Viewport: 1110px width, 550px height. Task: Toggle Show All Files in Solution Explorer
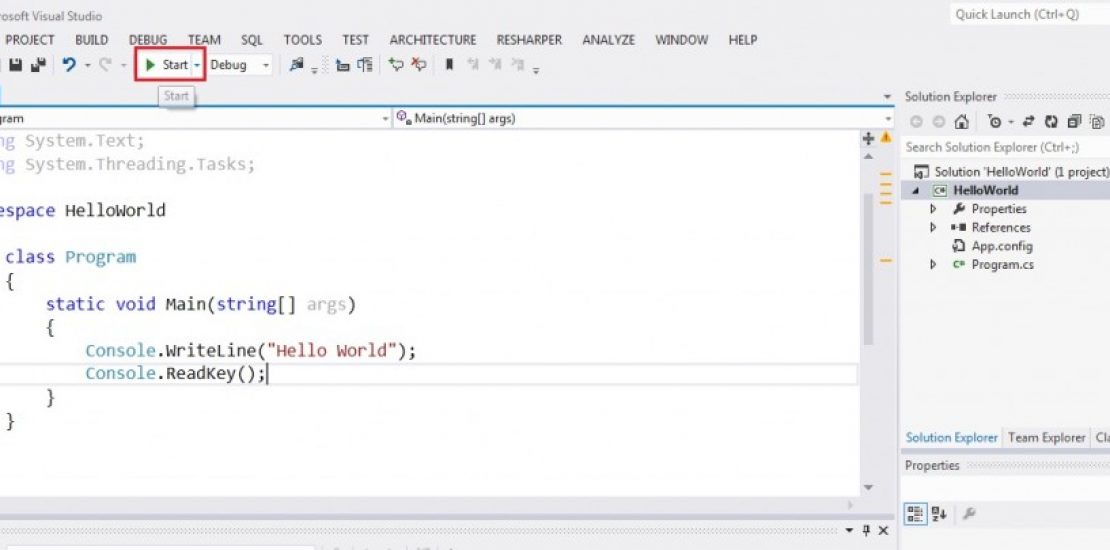pos(1097,122)
